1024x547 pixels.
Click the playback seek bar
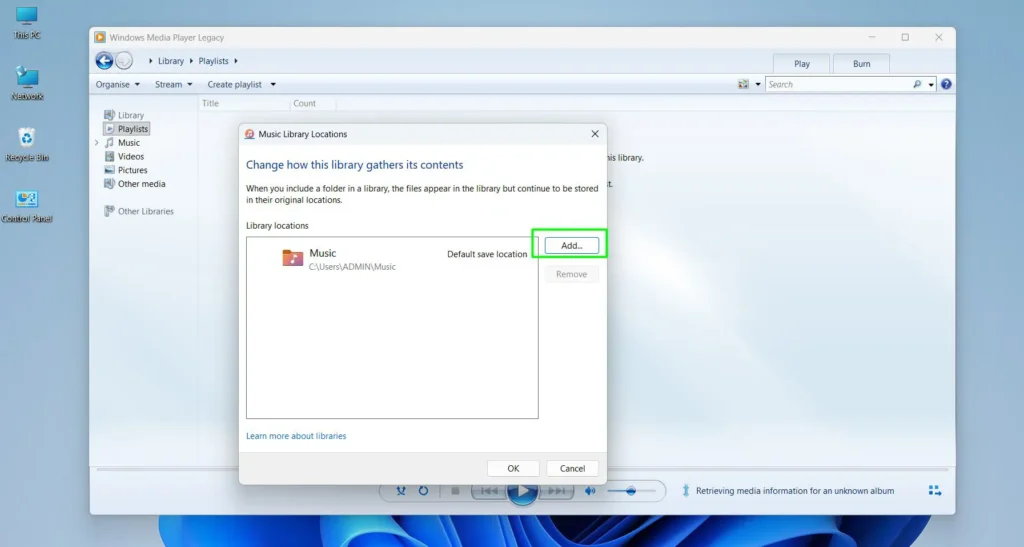(x=522, y=469)
